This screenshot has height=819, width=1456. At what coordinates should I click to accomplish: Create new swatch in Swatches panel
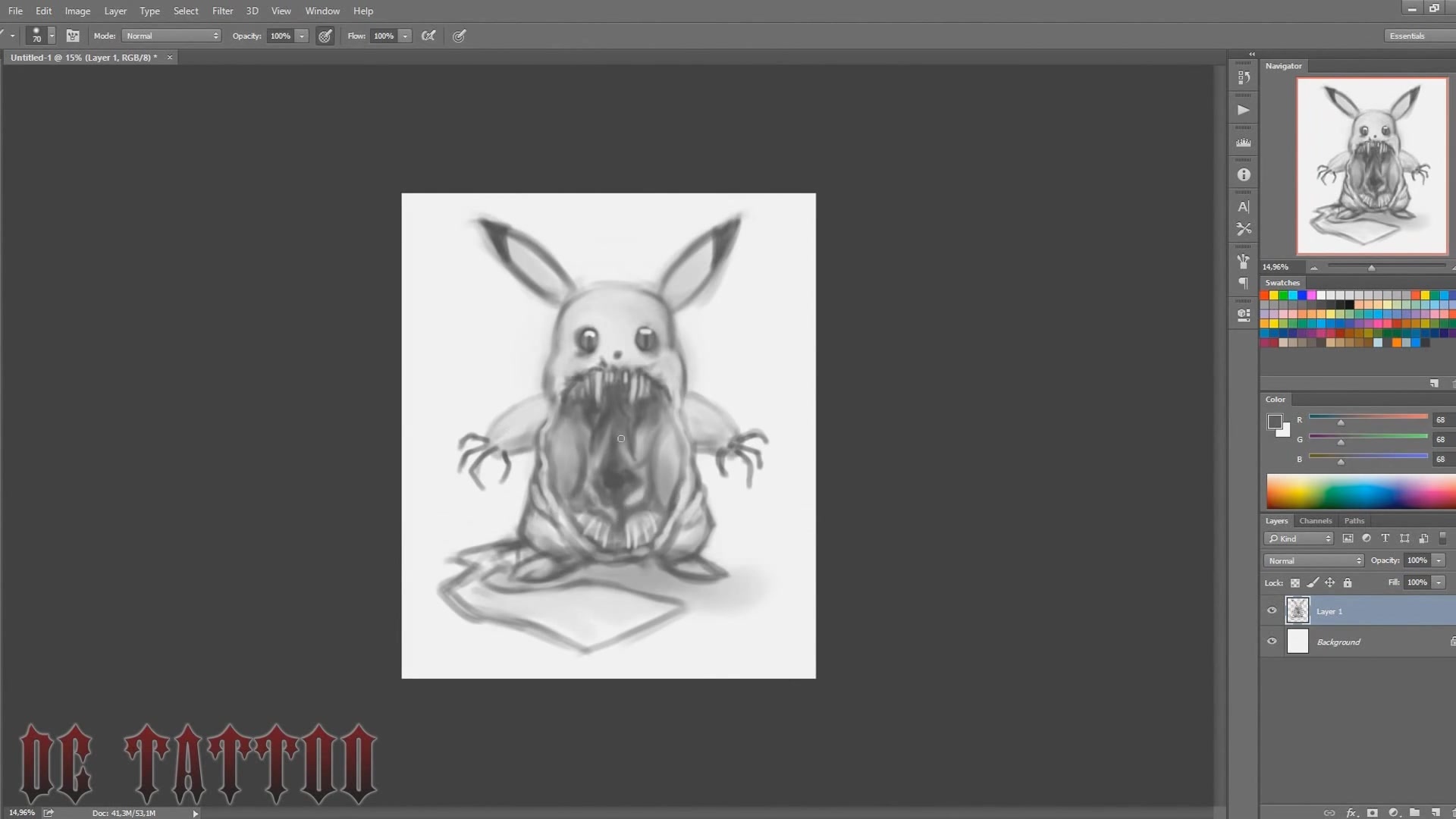[1434, 383]
